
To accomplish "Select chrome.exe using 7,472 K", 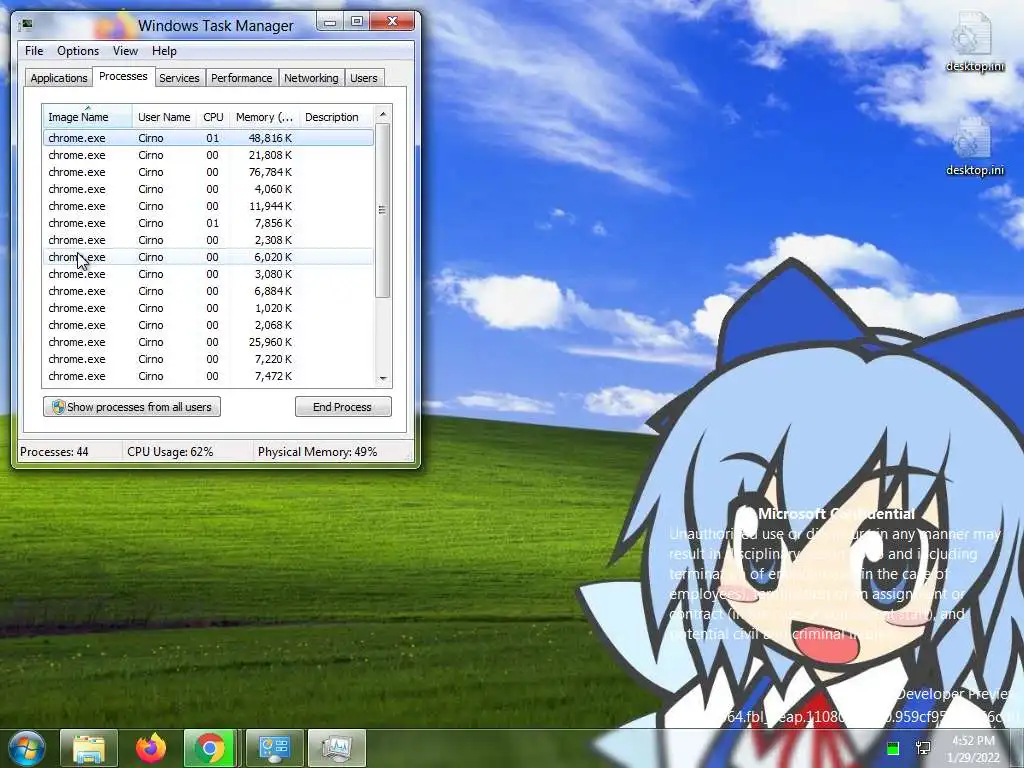I will (x=208, y=376).
